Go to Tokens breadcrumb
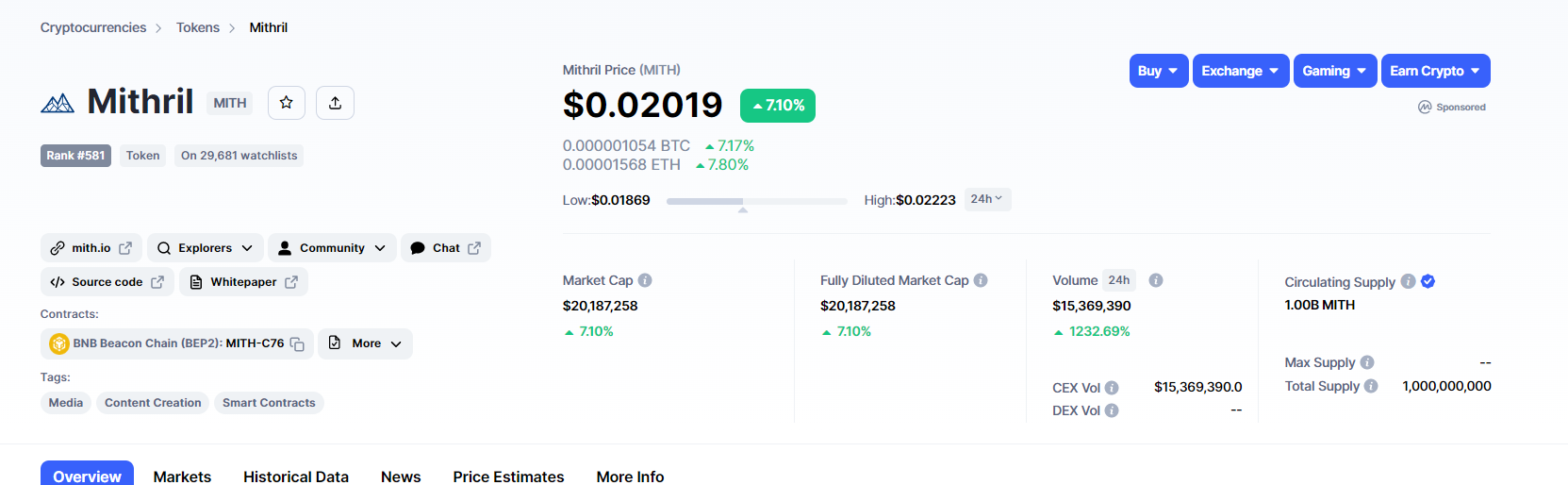1568x485 pixels. pyautogui.click(x=198, y=27)
